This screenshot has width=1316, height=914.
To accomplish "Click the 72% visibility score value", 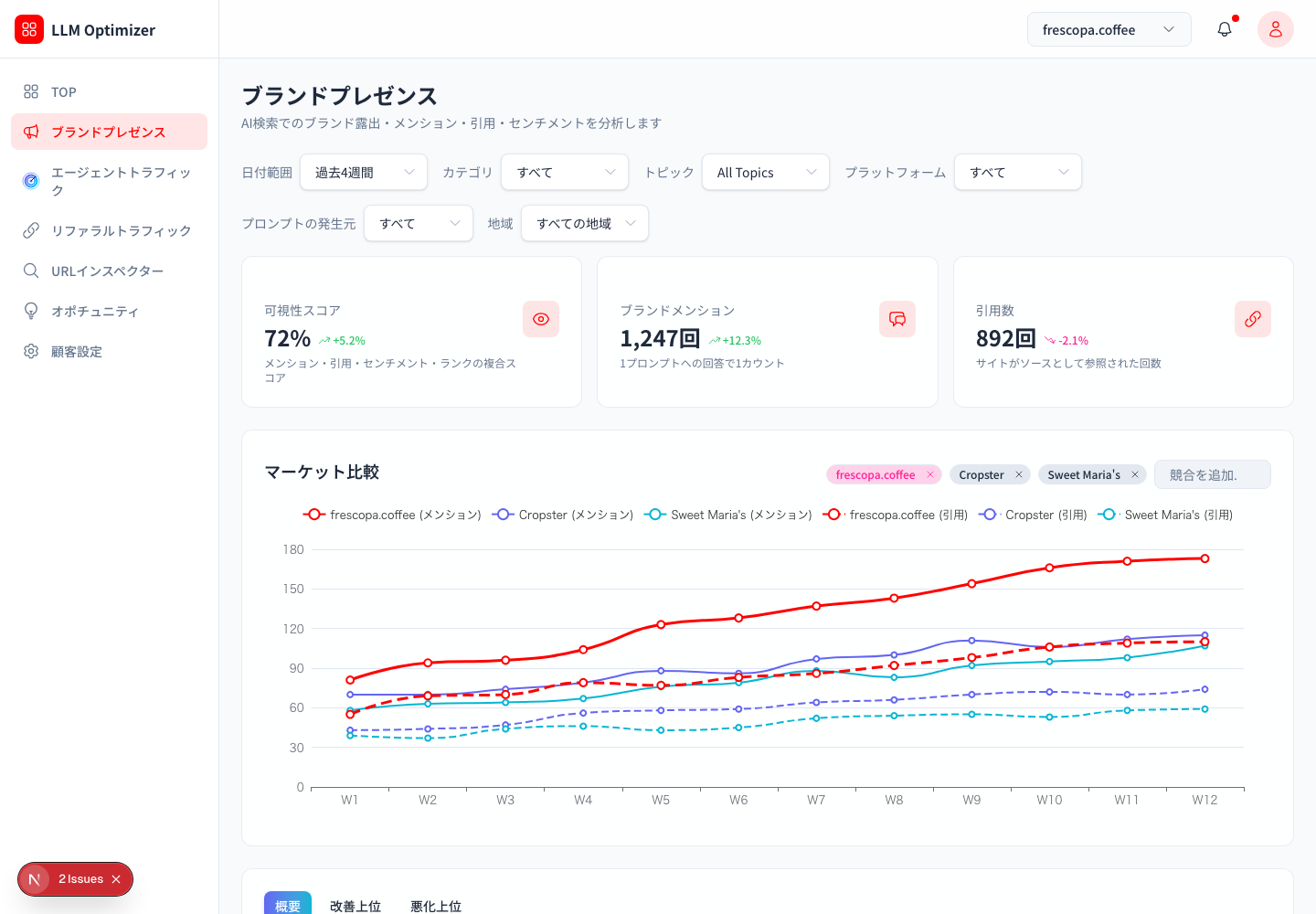I will click(x=288, y=338).
